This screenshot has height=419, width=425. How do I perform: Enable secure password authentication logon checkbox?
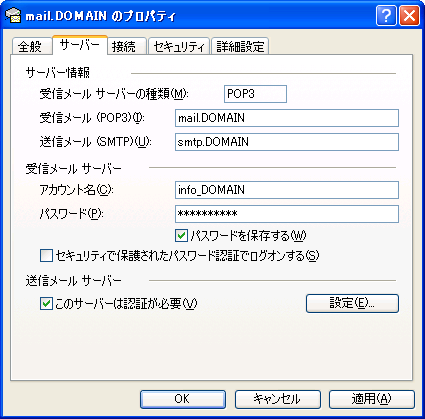(x=46, y=256)
